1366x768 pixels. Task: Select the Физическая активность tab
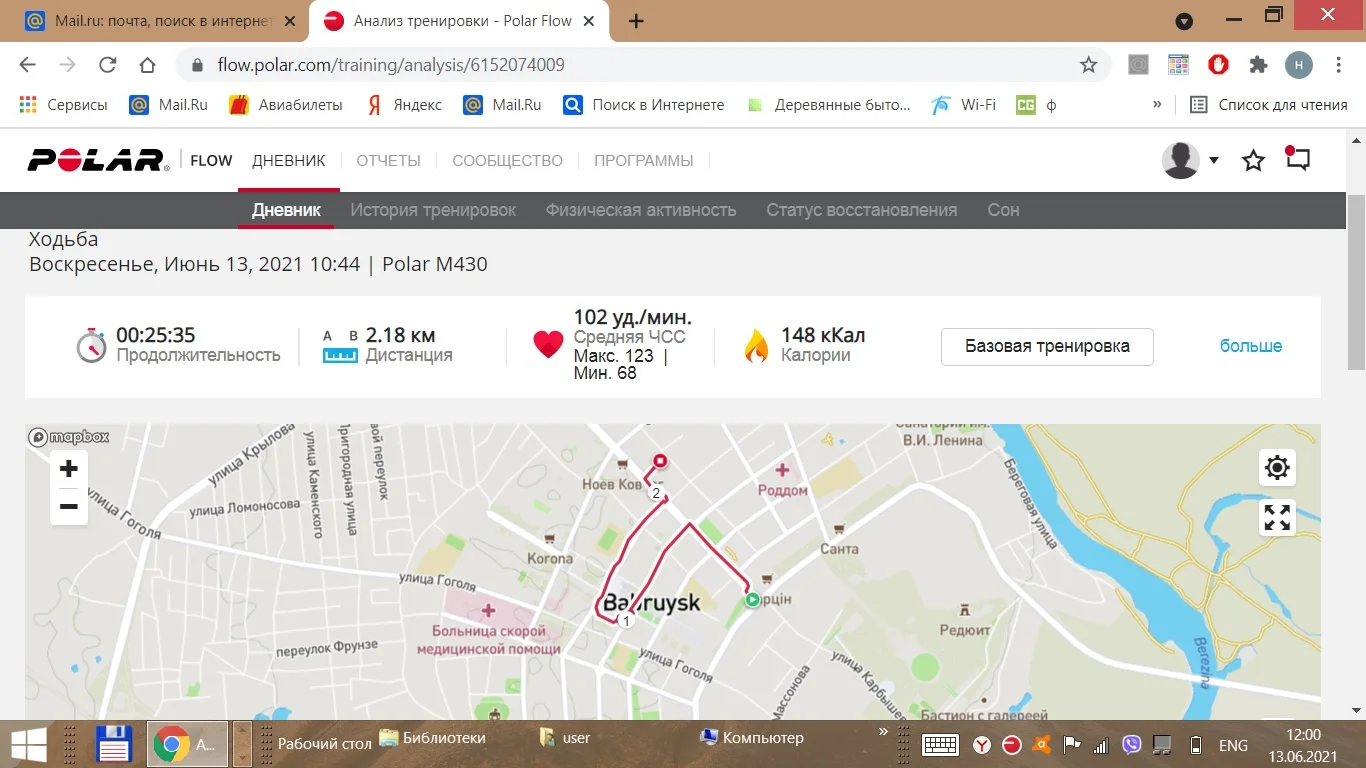pos(641,210)
